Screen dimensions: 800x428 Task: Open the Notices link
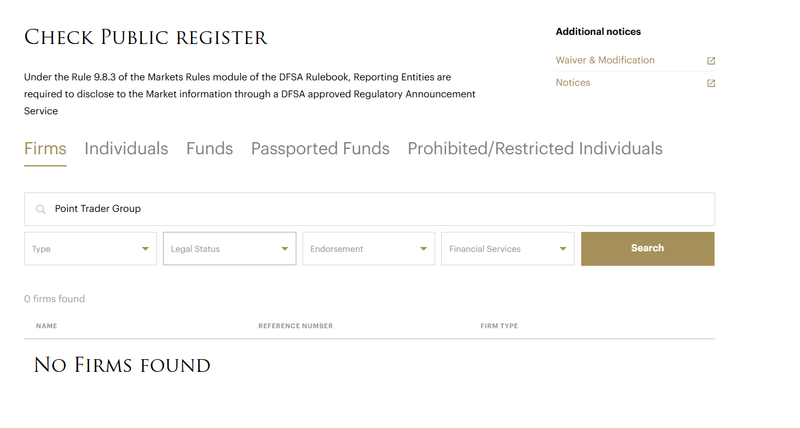[573, 83]
